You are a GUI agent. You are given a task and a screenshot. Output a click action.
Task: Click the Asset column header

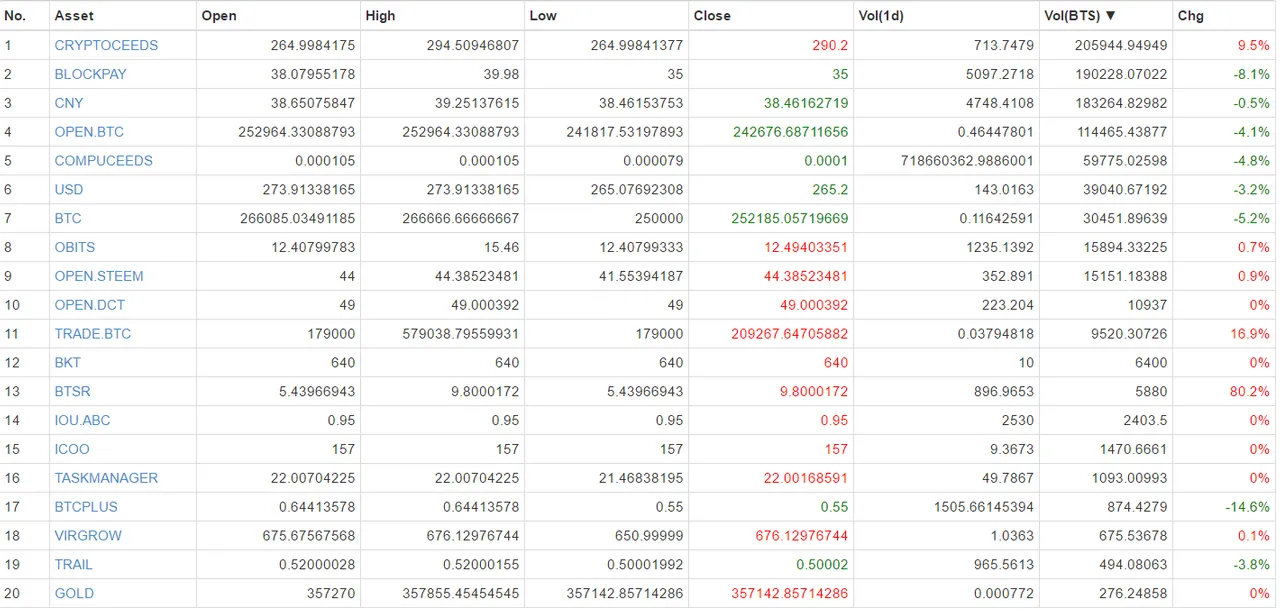coord(74,16)
